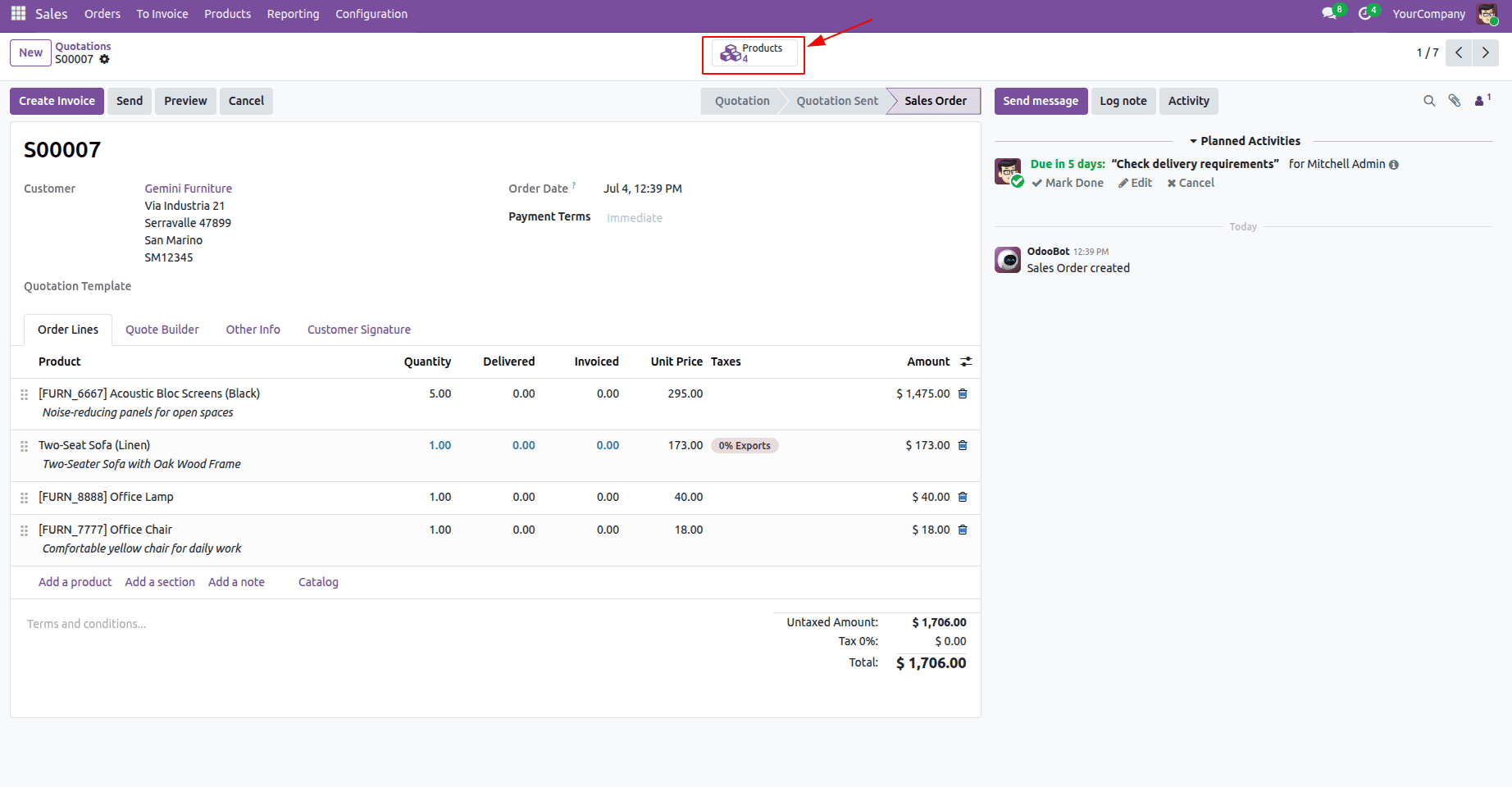Go to next record arrow
Viewport: 1512px width, 787px height.
[1485, 52]
